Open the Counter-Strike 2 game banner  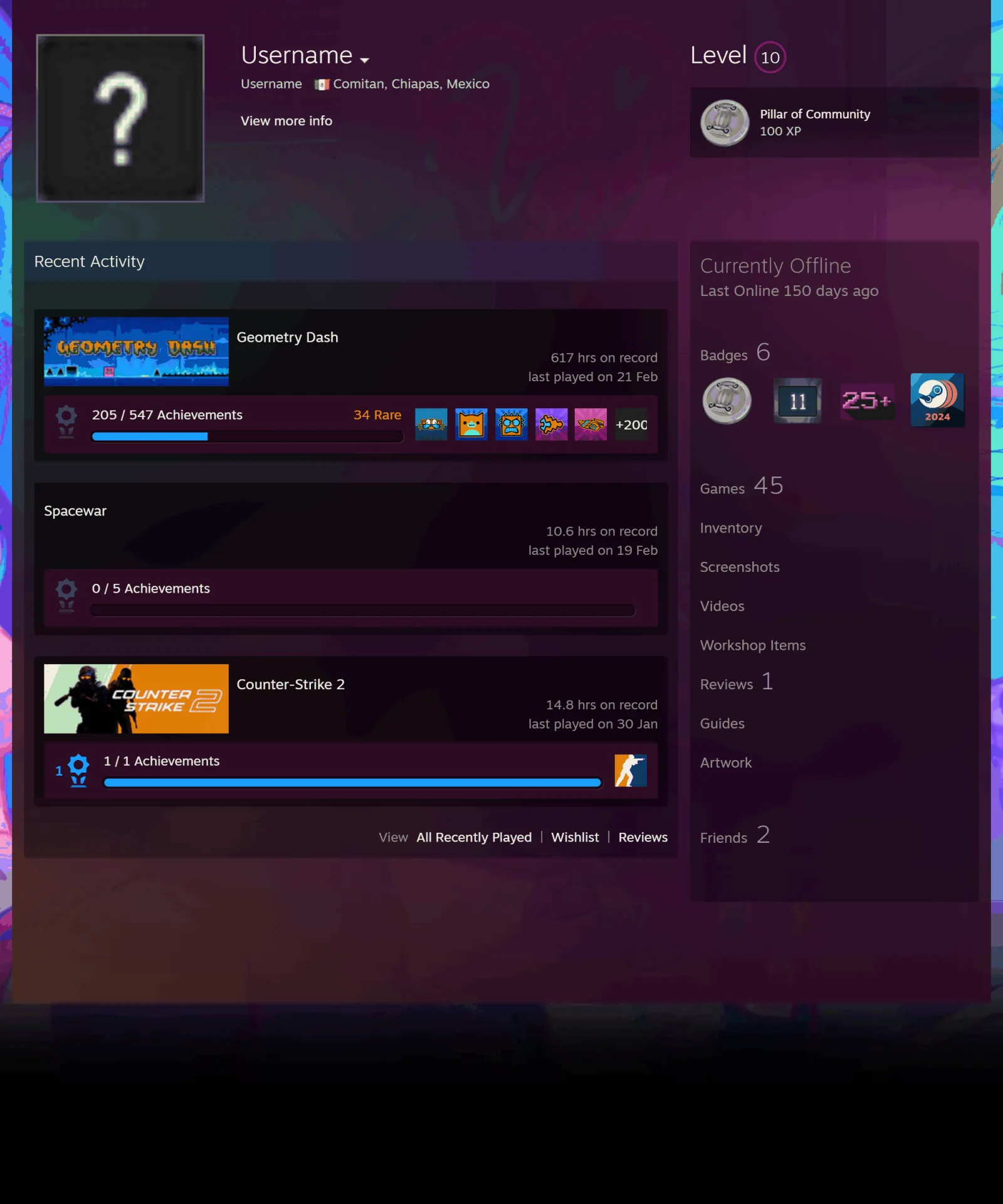[x=136, y=699]
